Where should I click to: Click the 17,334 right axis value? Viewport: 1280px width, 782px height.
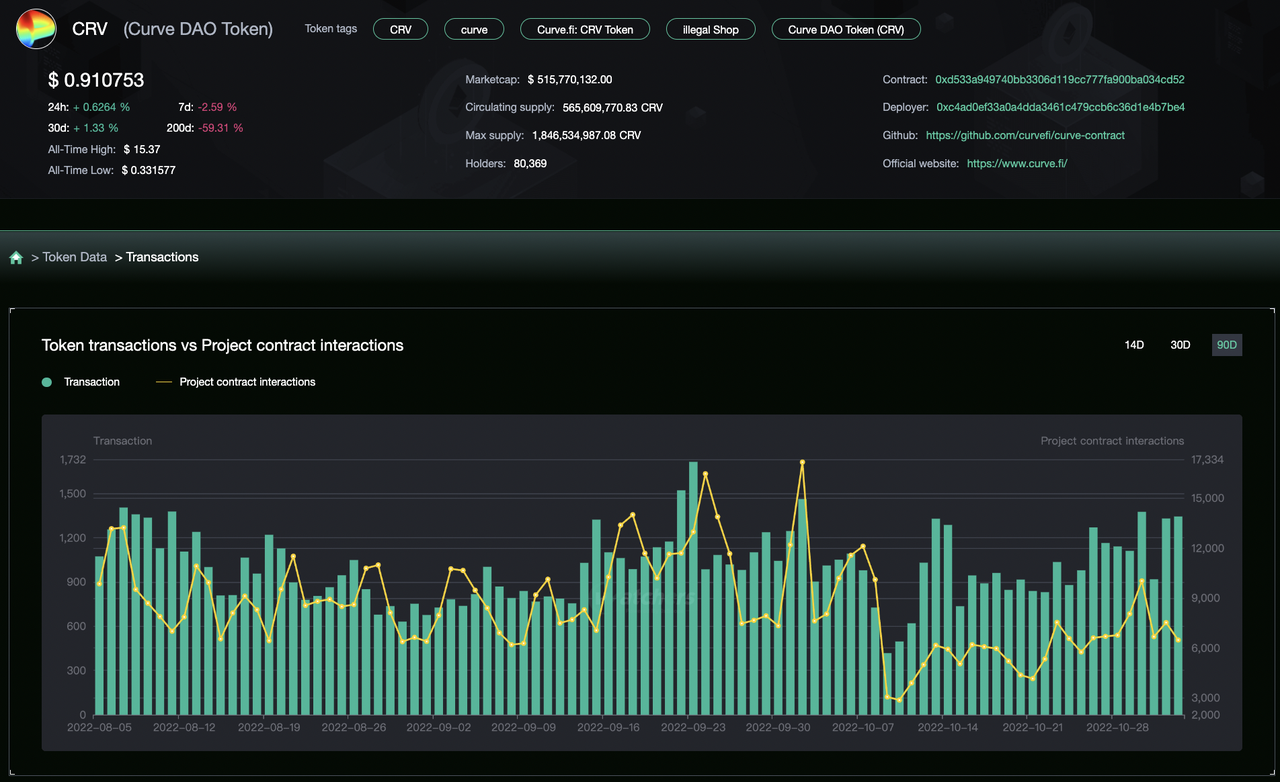click(1207, 460)
